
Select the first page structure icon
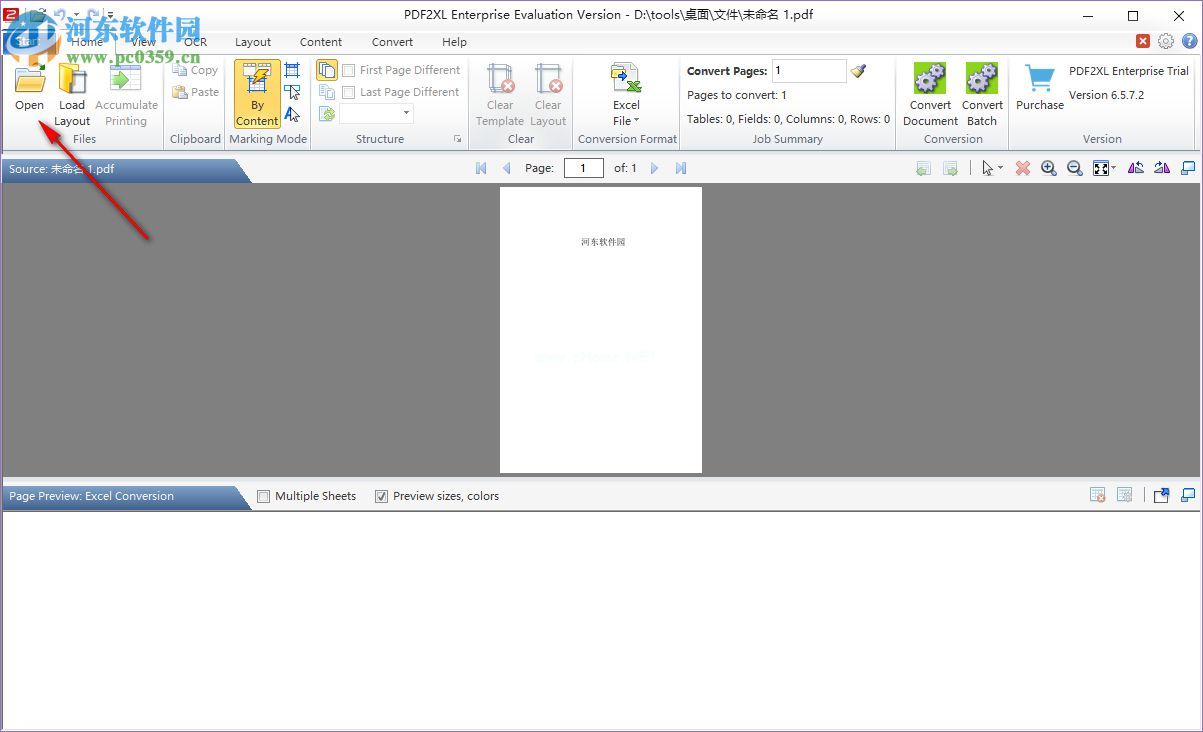[327, 70]
